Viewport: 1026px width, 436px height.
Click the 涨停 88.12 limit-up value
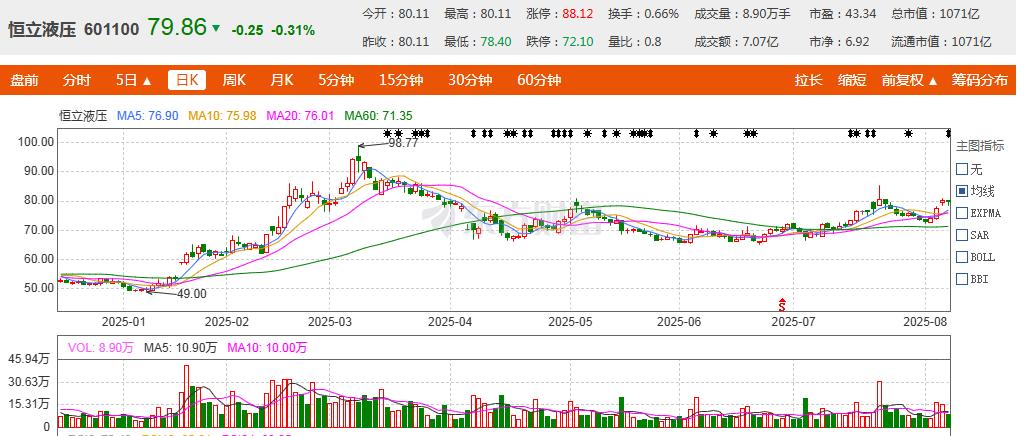tap(578, 14)
